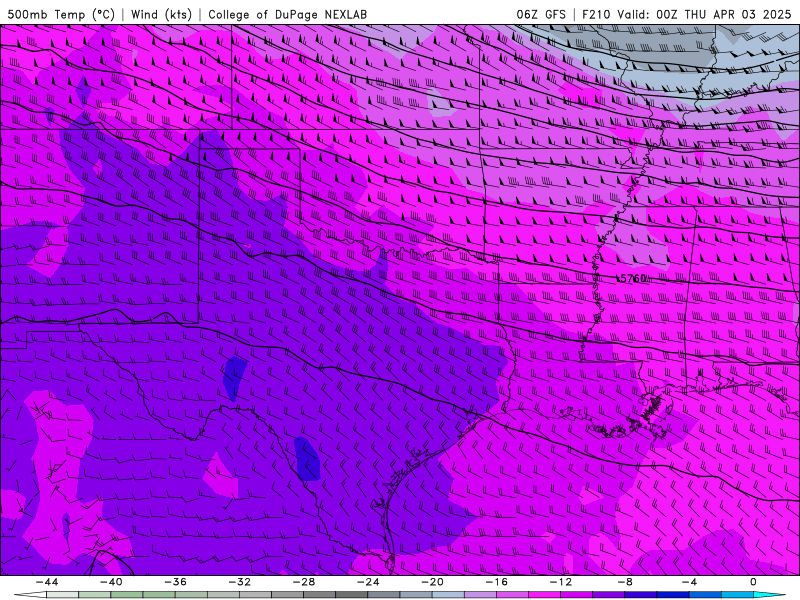Click the -40 legend value
The width and height of the screenshot is (800, 600).
pos(111,582)
